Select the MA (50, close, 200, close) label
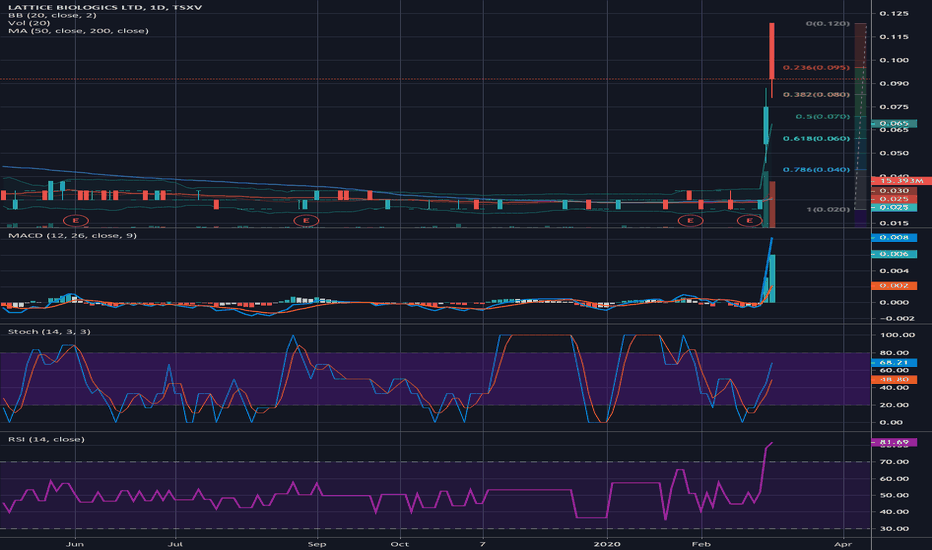 point(78,30)
